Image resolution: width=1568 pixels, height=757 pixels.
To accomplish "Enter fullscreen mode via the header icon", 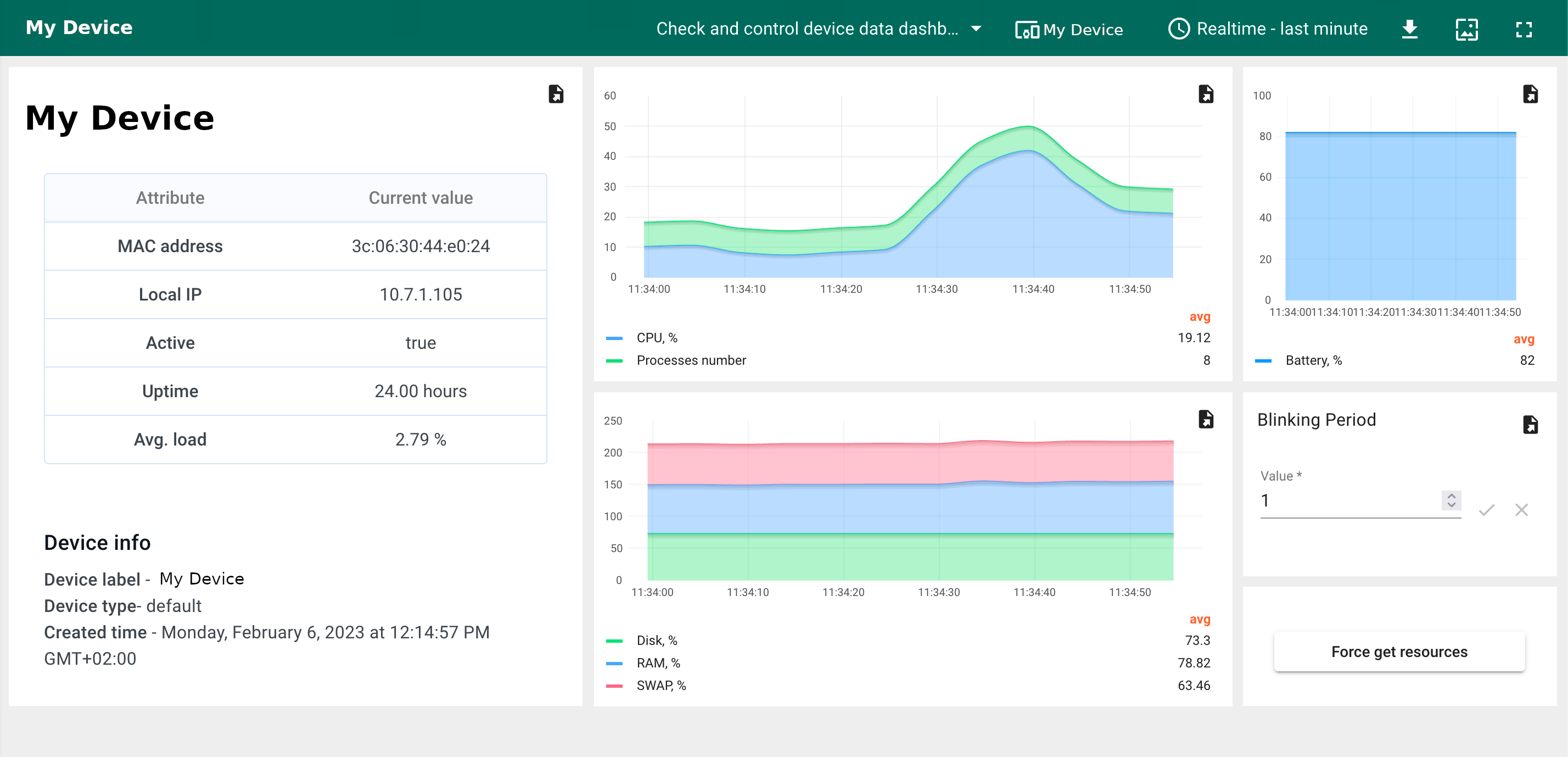I will pos(1524,29).
